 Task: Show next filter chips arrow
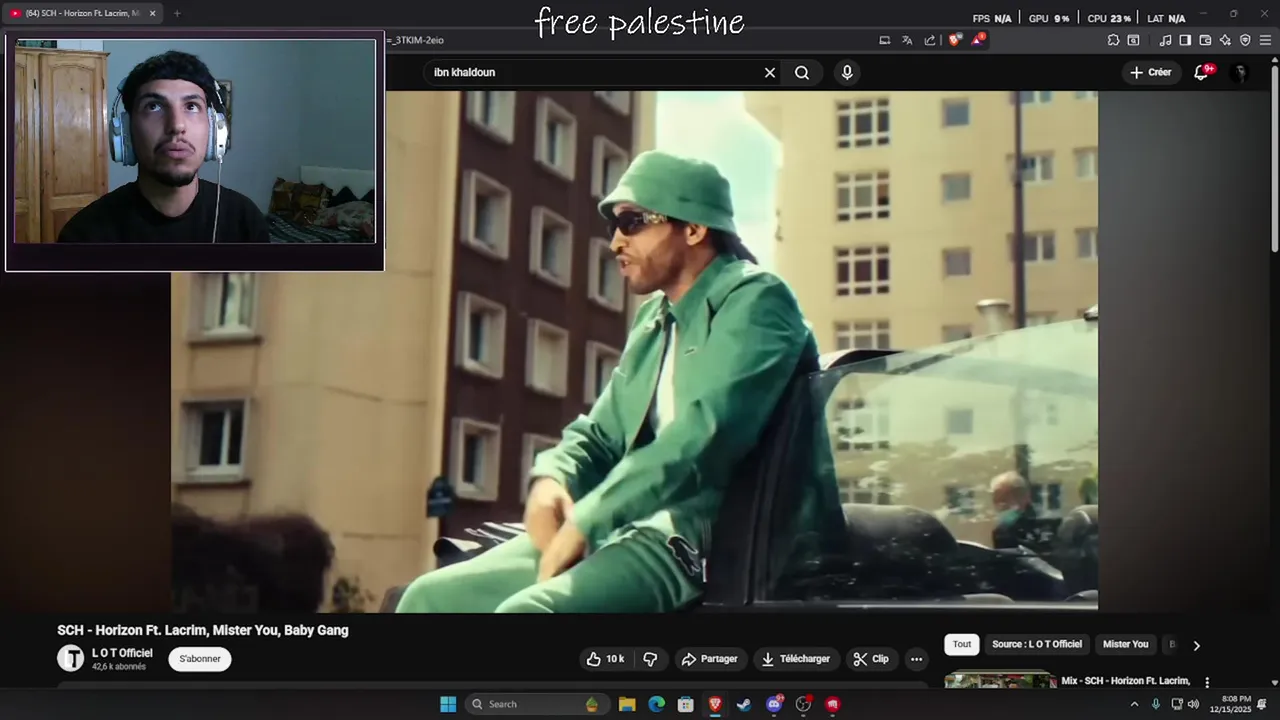1196,645
